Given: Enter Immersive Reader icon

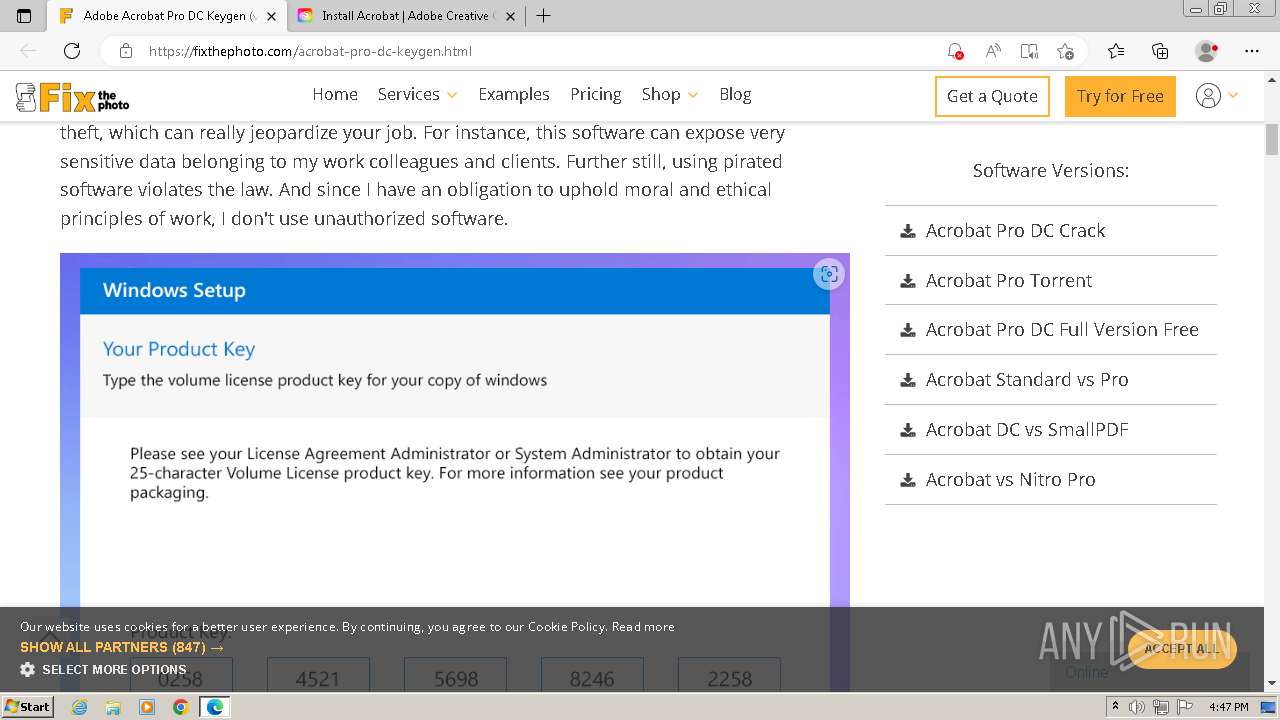Looking at the screenshot, I should click(x=1029, y=51).
